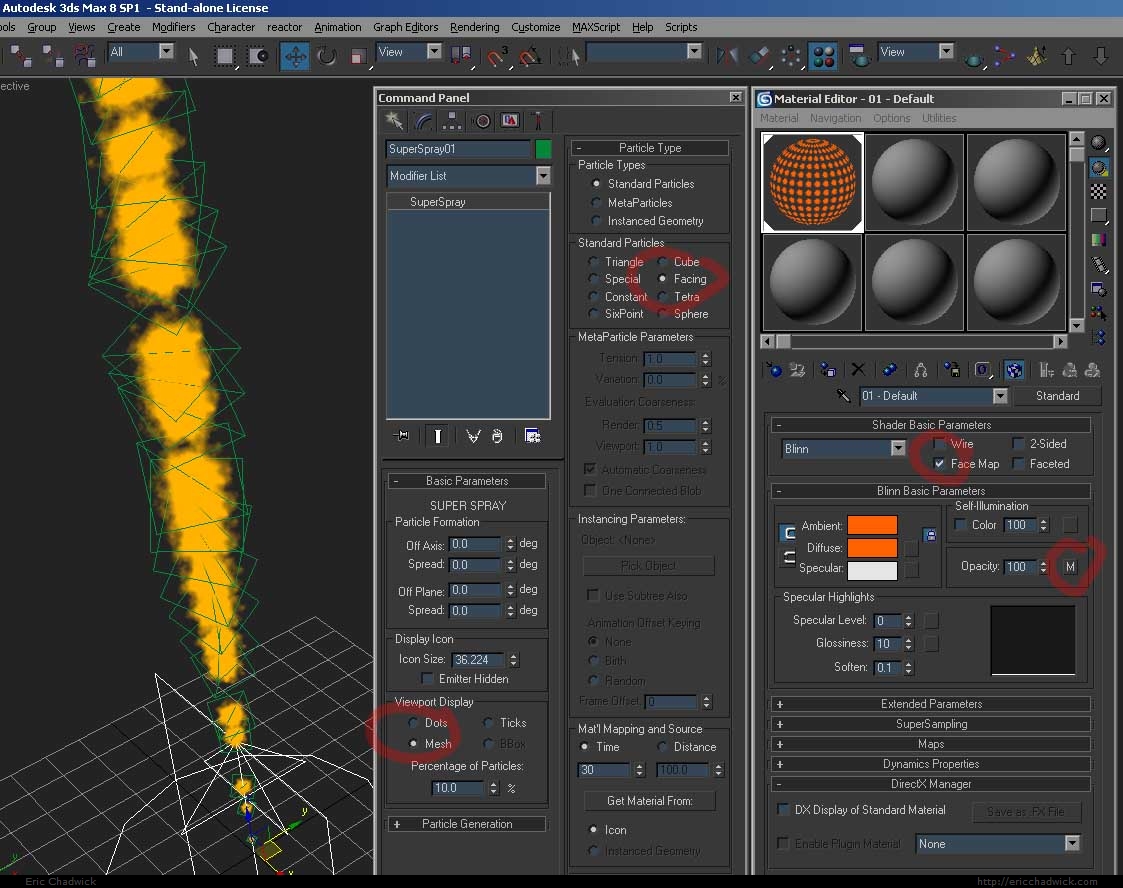This screenshot has width=1123, height=888.
Task: Select the Select and Link tool
Action: [x=21, y=55]
